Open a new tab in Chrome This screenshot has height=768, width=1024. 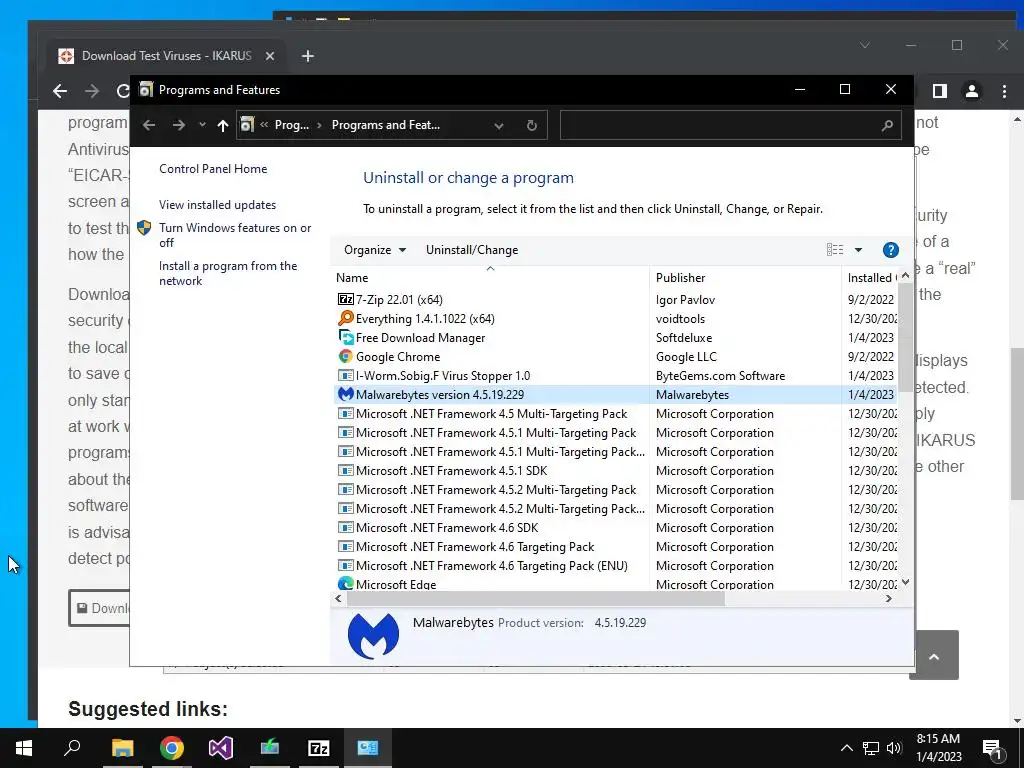308,56
